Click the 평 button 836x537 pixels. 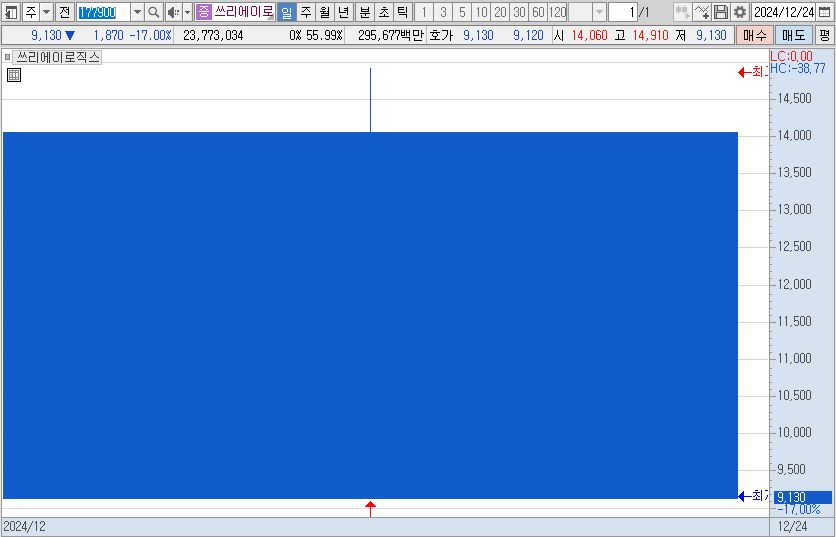pyautogui.click(x=825, y=36)
